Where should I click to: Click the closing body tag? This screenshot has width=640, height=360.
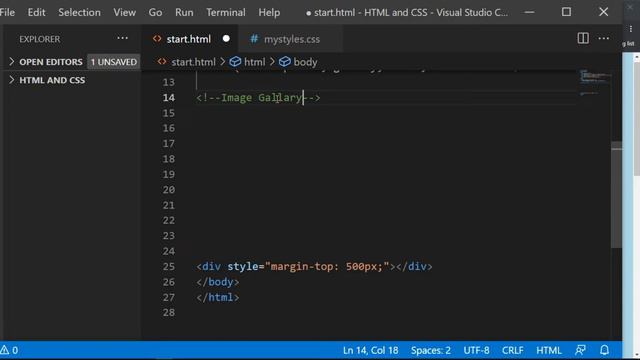click(218, 282)
